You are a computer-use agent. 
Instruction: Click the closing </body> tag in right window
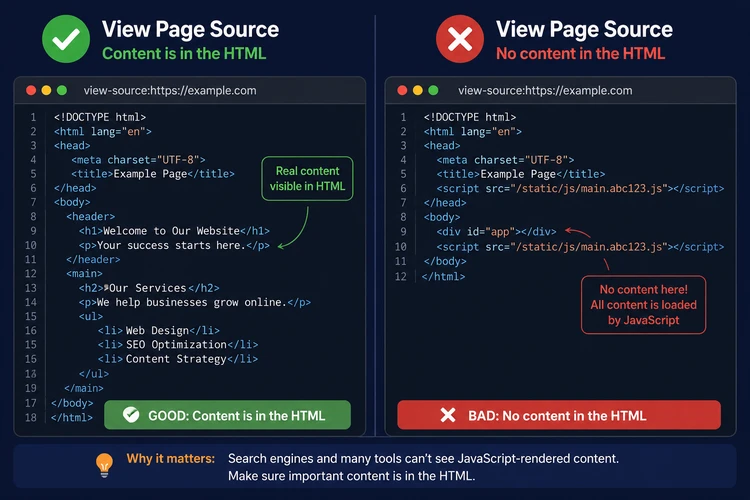445,261
